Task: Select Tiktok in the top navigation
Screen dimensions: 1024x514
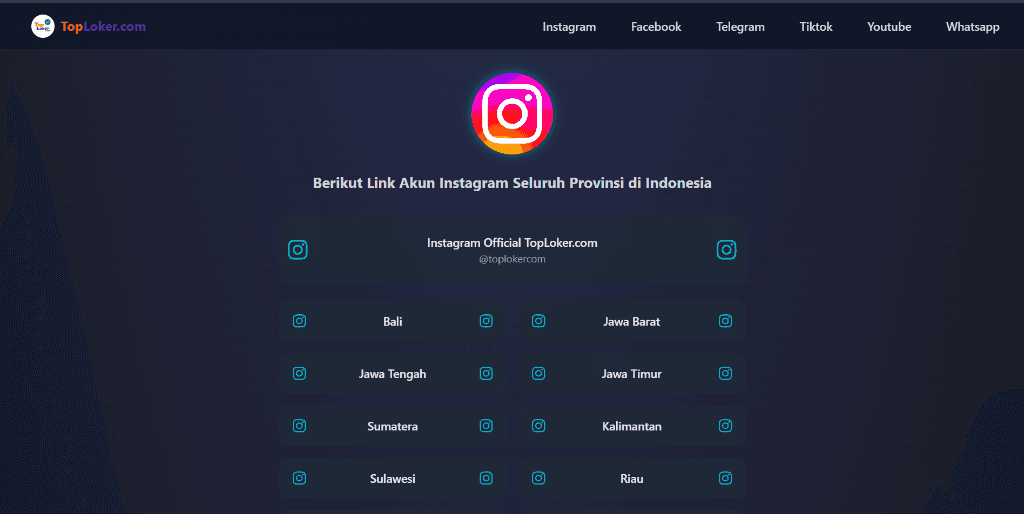Action: tap(816, 27)
